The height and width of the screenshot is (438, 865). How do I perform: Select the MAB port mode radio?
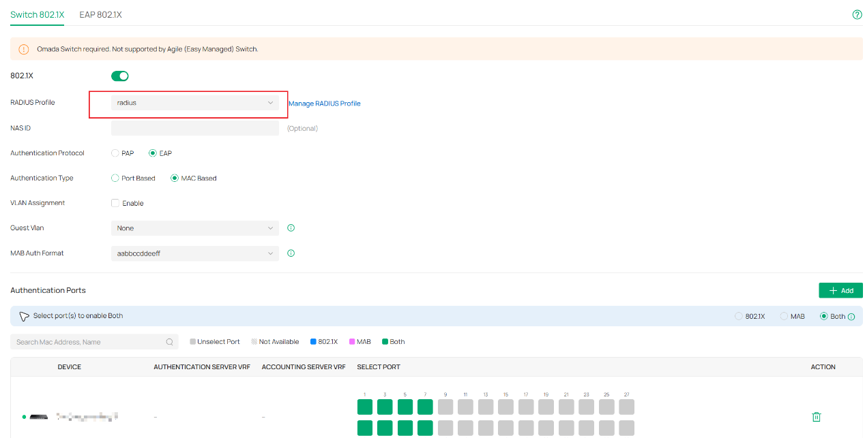pos(783,317)
